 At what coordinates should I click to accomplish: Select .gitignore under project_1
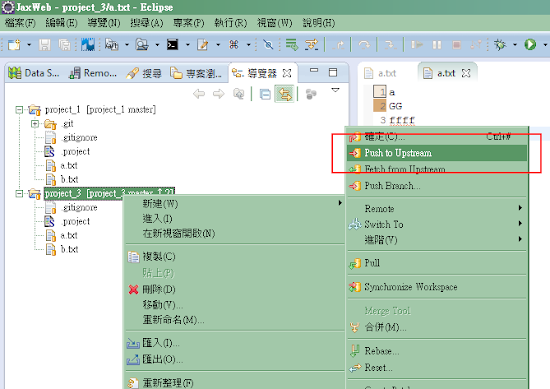[x=80, y=138]
